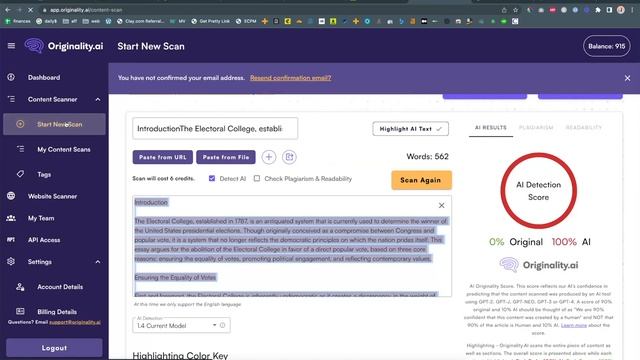Switch to the Readability tab
This screenshot has width=640, height=360.
(x=584, y=128)
